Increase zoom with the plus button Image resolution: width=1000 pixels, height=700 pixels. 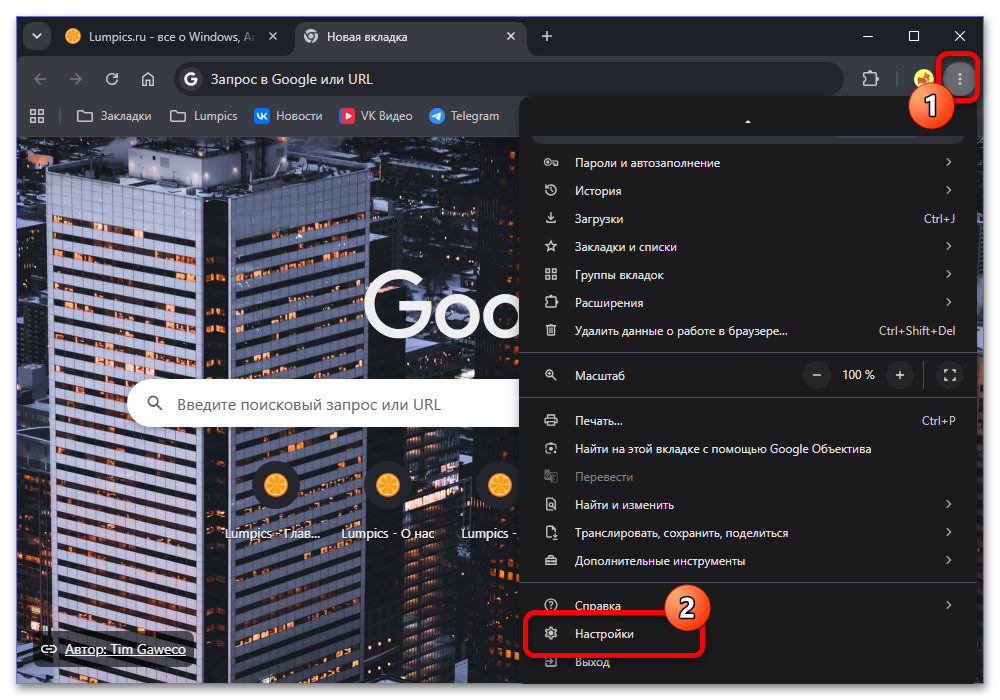pyautogui.click(x=900, y=375)
